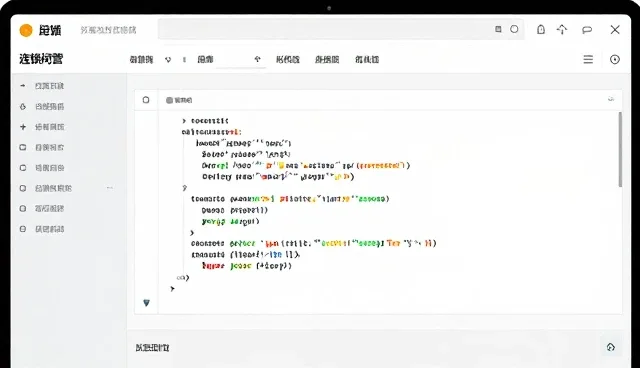
Task: Select the first tab in the tab row
Action: coord(141,60)
